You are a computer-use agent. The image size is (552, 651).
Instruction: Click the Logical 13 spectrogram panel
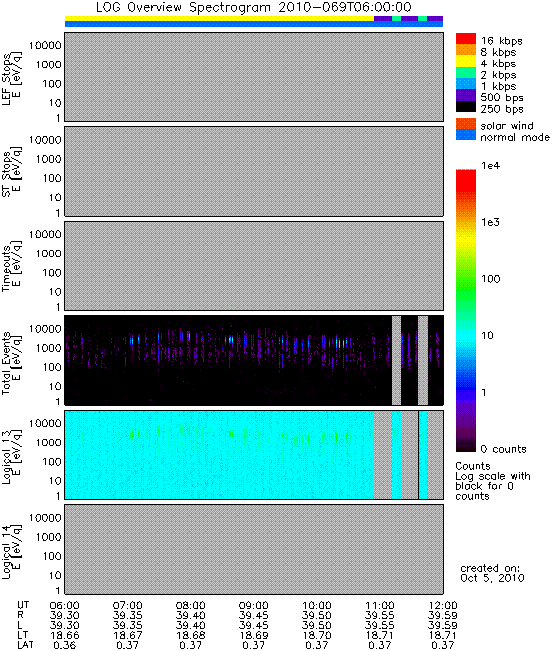click(254, 455)
